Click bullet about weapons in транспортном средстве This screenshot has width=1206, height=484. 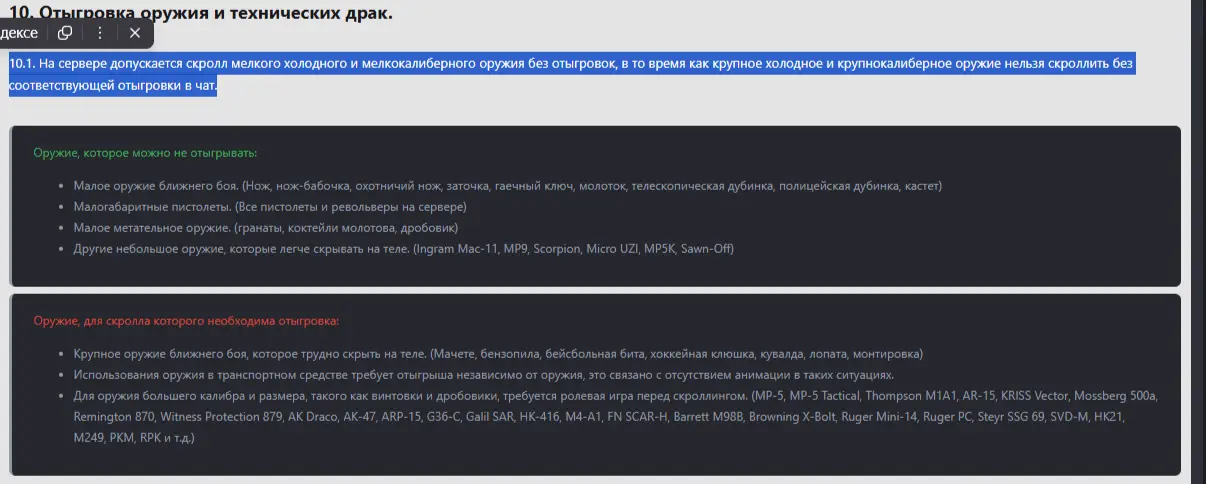483,375
